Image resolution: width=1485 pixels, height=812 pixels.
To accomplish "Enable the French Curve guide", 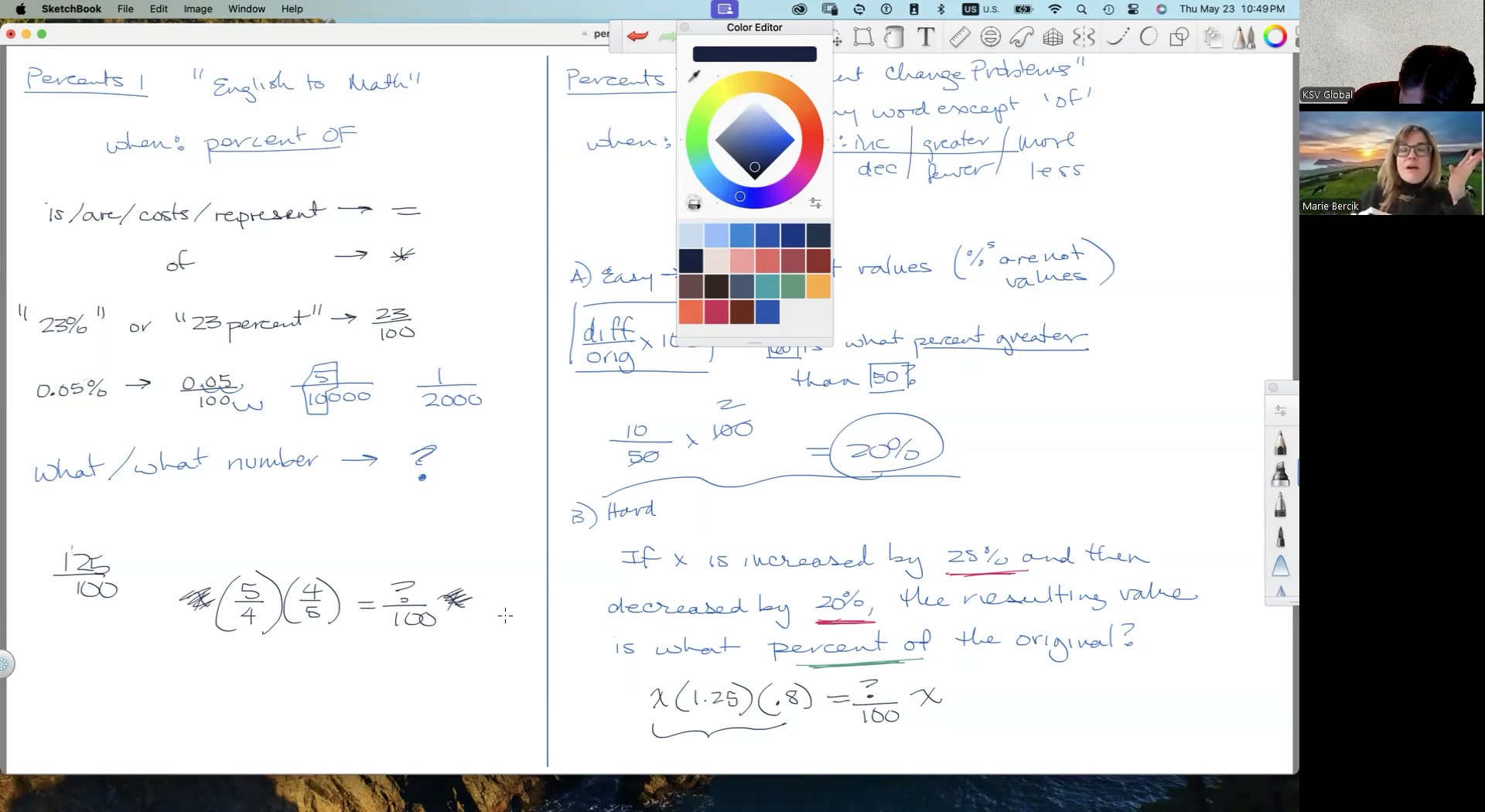I will tap(1021, 36).
